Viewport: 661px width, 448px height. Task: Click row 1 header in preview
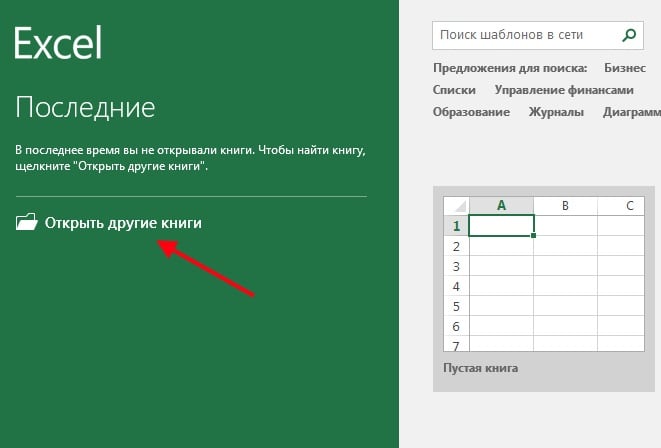455,226
